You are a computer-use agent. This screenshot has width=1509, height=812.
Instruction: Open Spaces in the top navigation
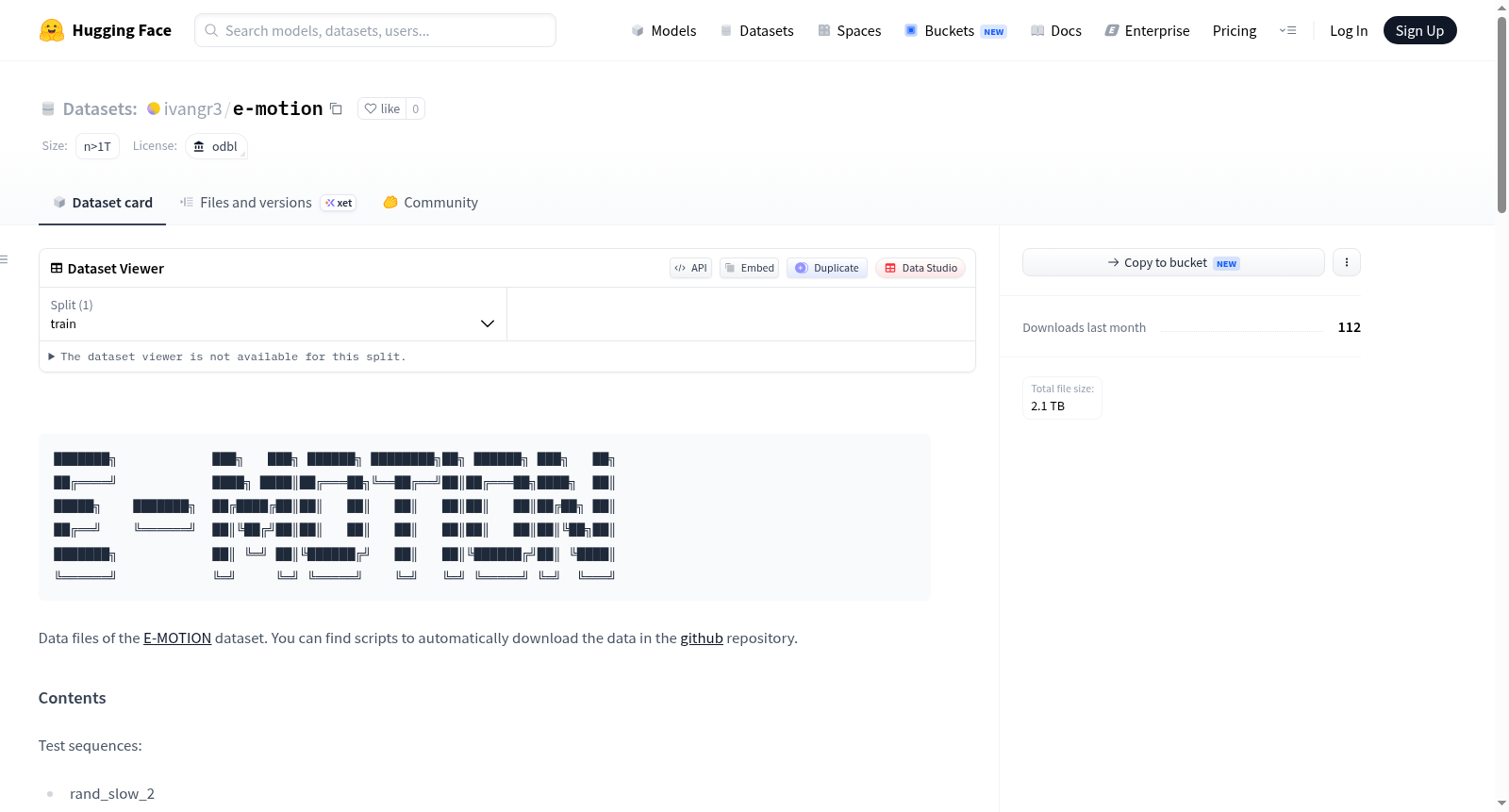[x=849, y=30]
